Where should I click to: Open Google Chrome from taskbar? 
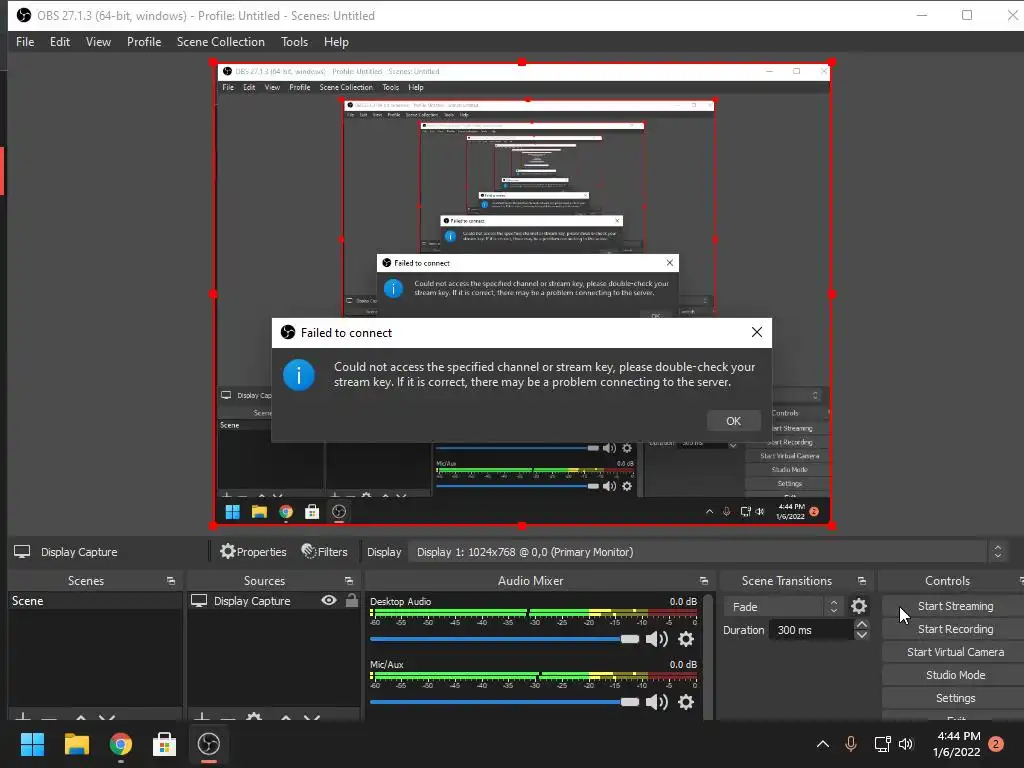121,744
